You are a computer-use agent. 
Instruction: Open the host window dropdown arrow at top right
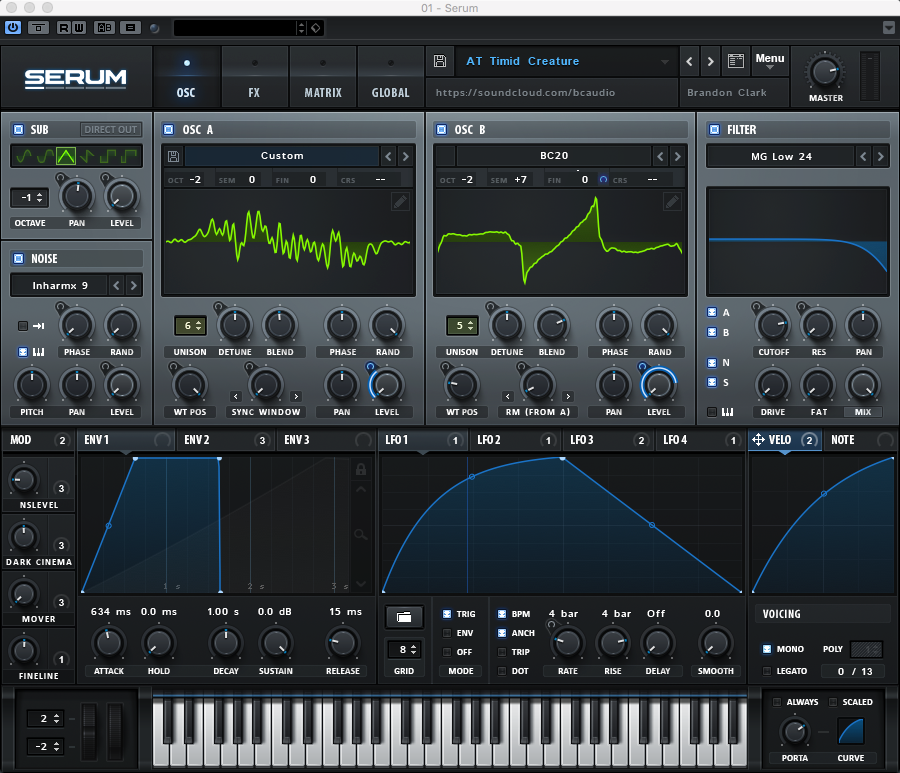pyautogui.click(x=889, y=28)
